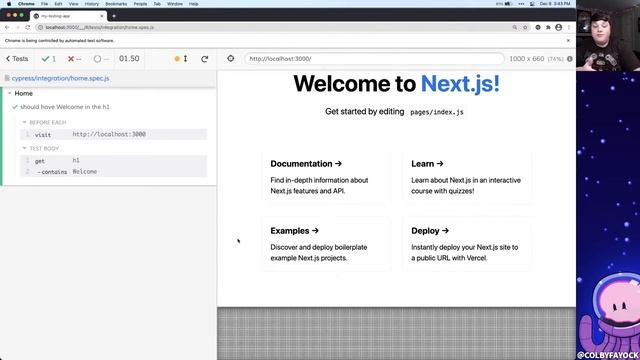Open the Chrome application menu

(27, 4)
